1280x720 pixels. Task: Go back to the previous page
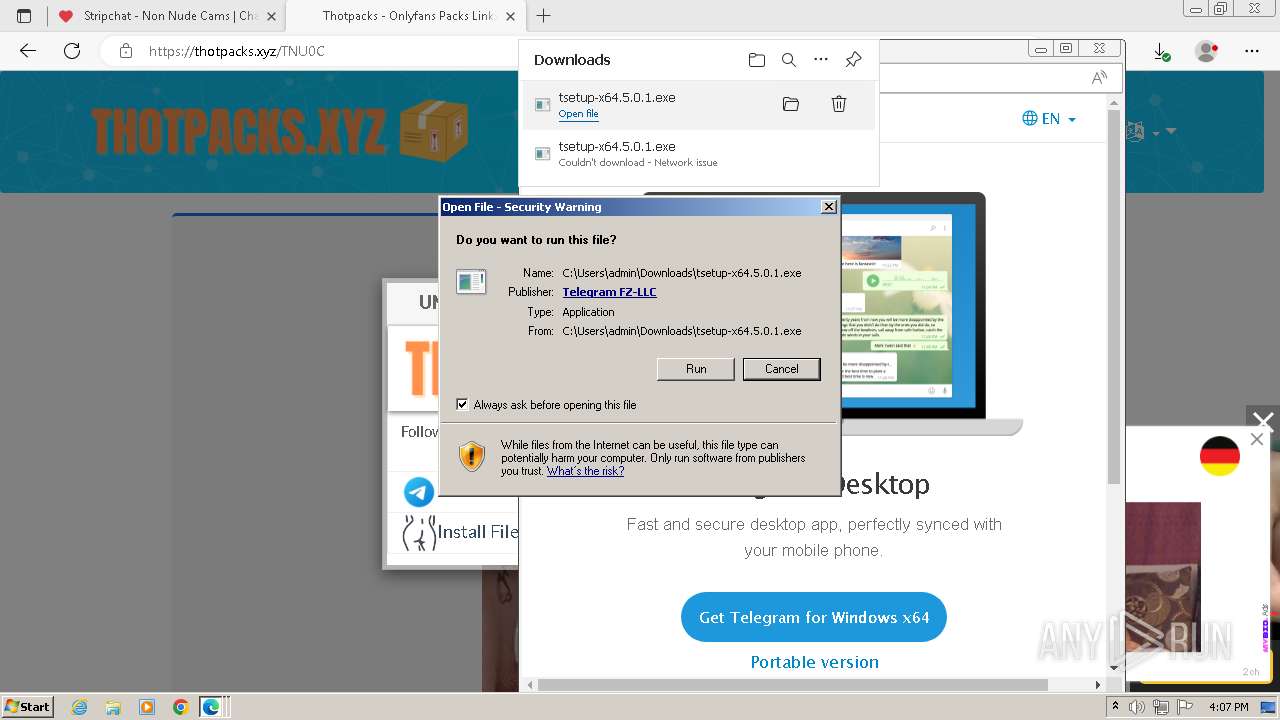pos(28,51)
